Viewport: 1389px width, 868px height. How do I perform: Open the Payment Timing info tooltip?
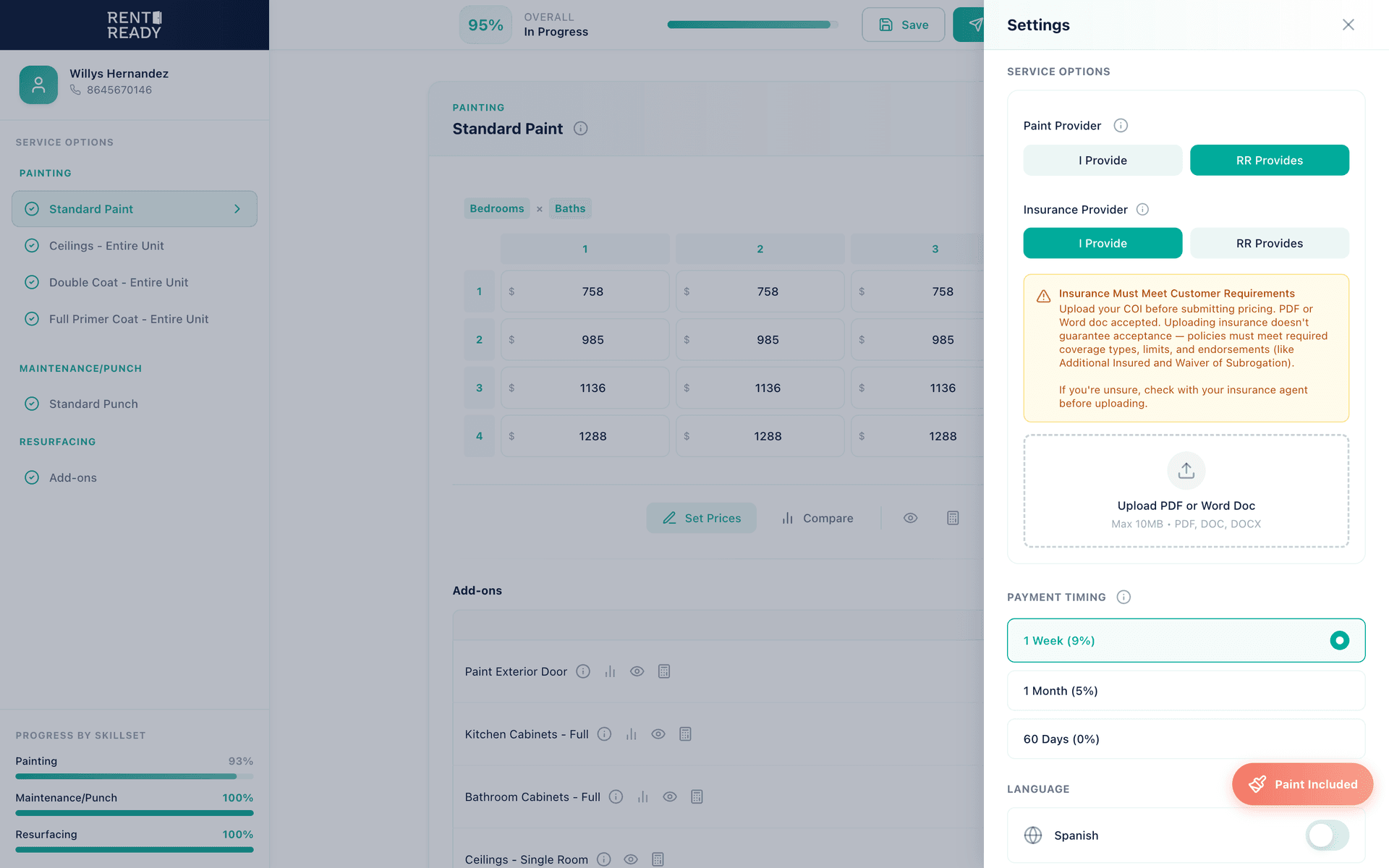pyautogui.click(x=1123, y=597)
